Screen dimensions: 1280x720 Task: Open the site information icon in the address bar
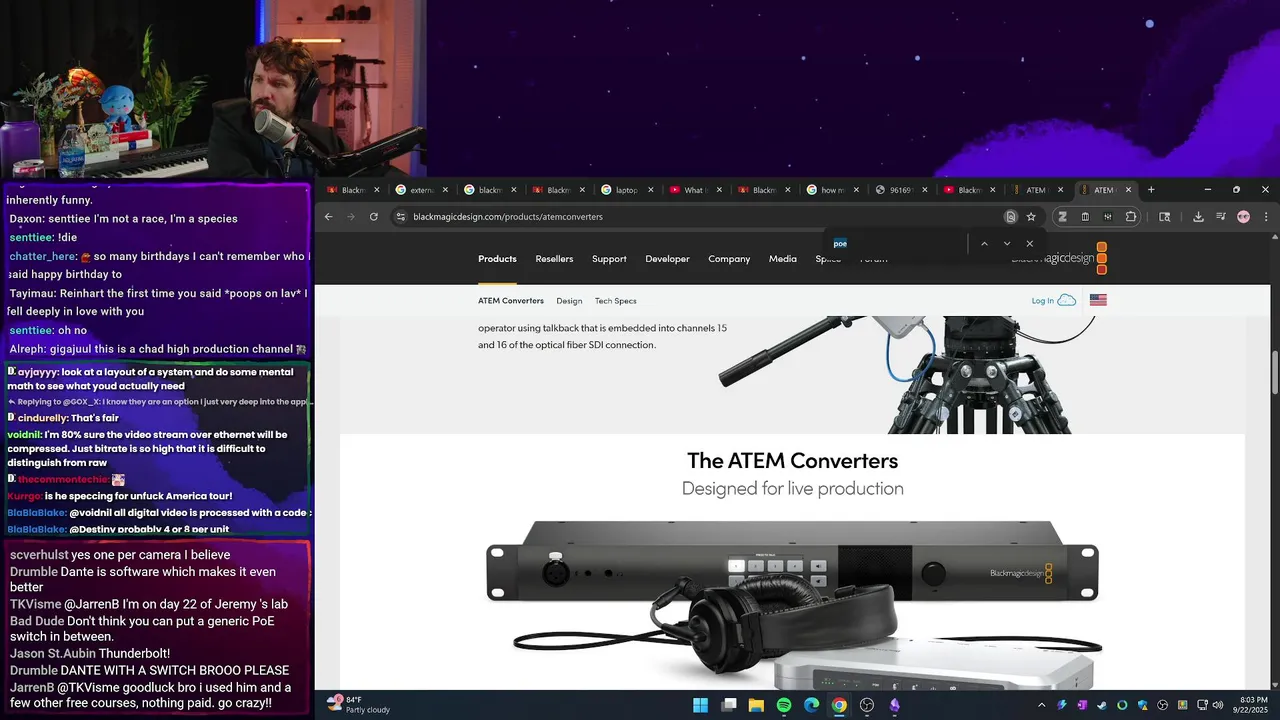coord(400,217)
